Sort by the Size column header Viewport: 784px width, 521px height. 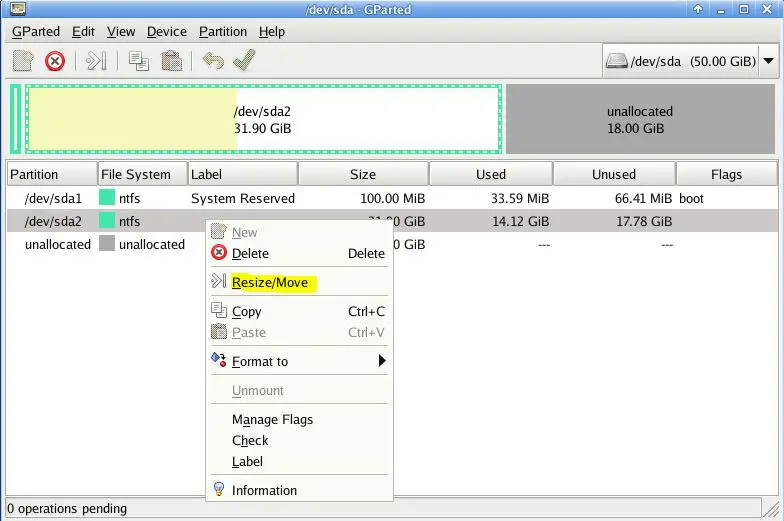364,174
